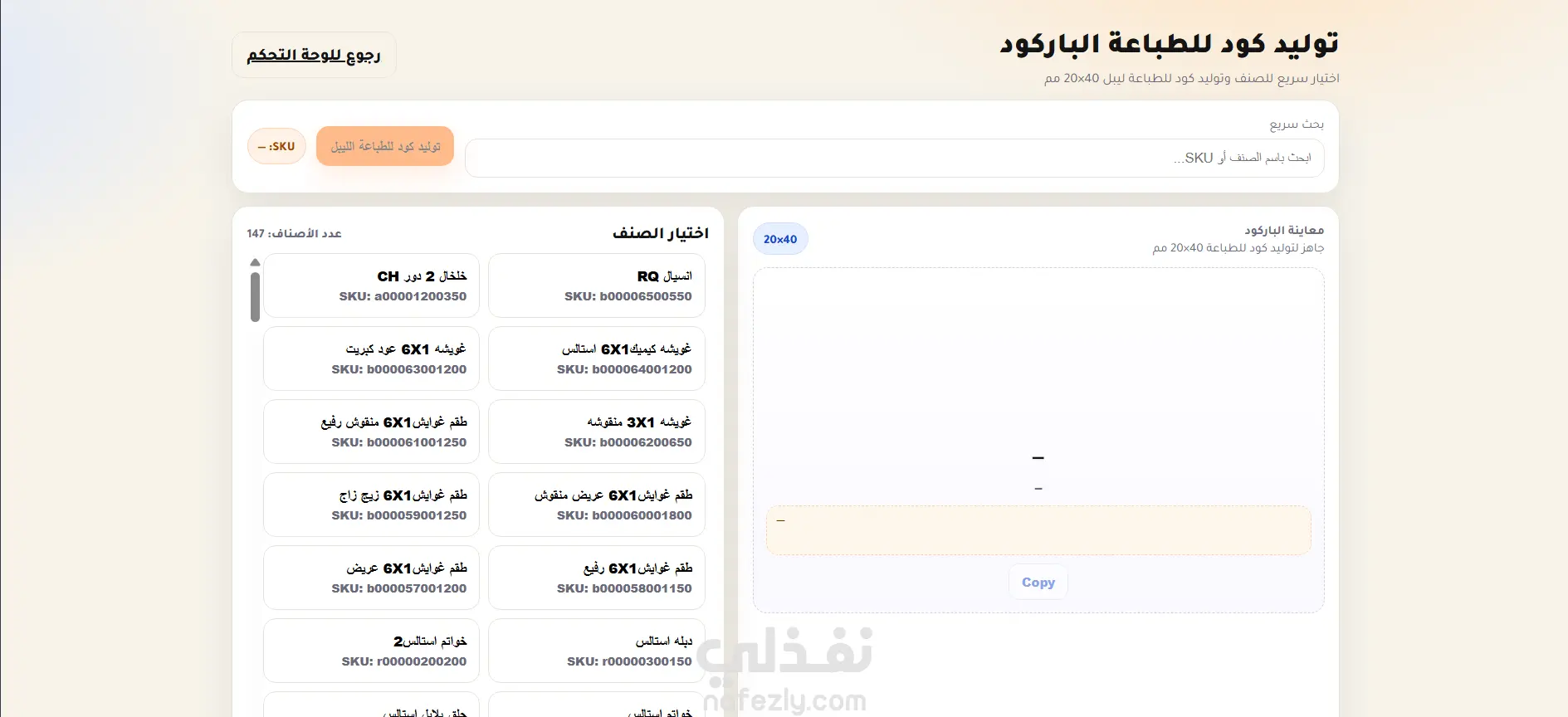This screenshot has height=717, width=1568.
Task: Choose item with SKU b000064001200
Action: pos(597,358)
